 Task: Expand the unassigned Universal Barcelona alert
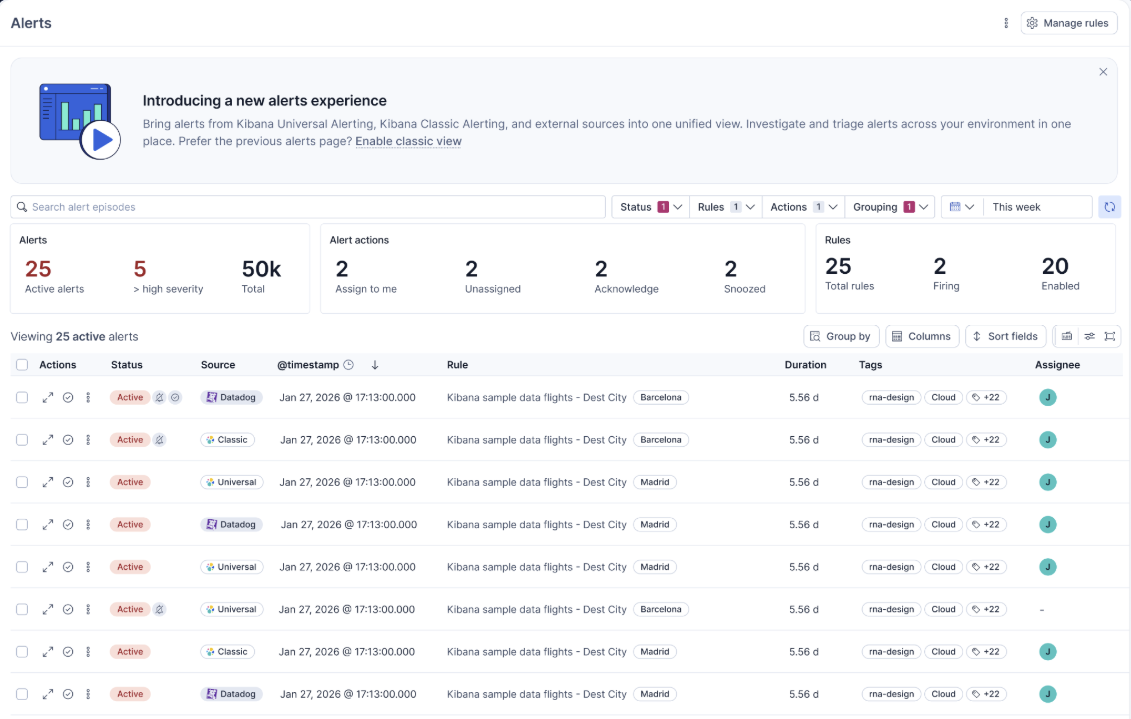pos(48,609)
